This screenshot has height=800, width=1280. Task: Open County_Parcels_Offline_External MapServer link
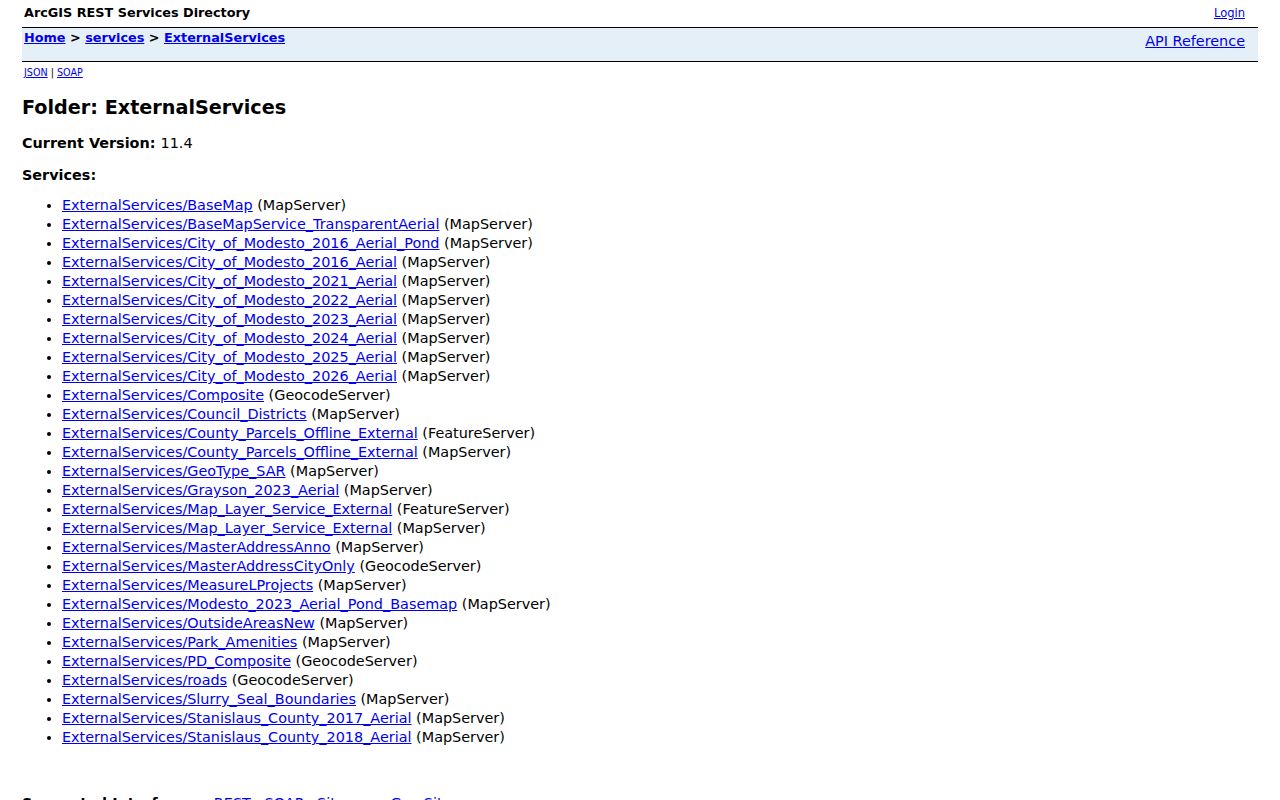click(x=240, y=452)
